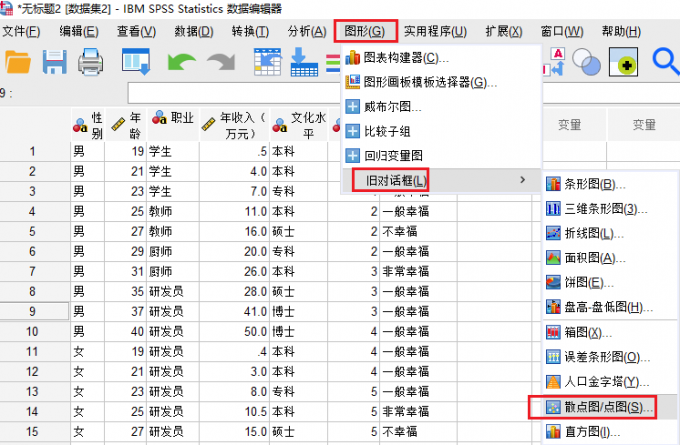The width and height of the screenshot is (680, 445).
Task: Choose 人口金字塔(Y) from submenu
Action: coord(609,382)
